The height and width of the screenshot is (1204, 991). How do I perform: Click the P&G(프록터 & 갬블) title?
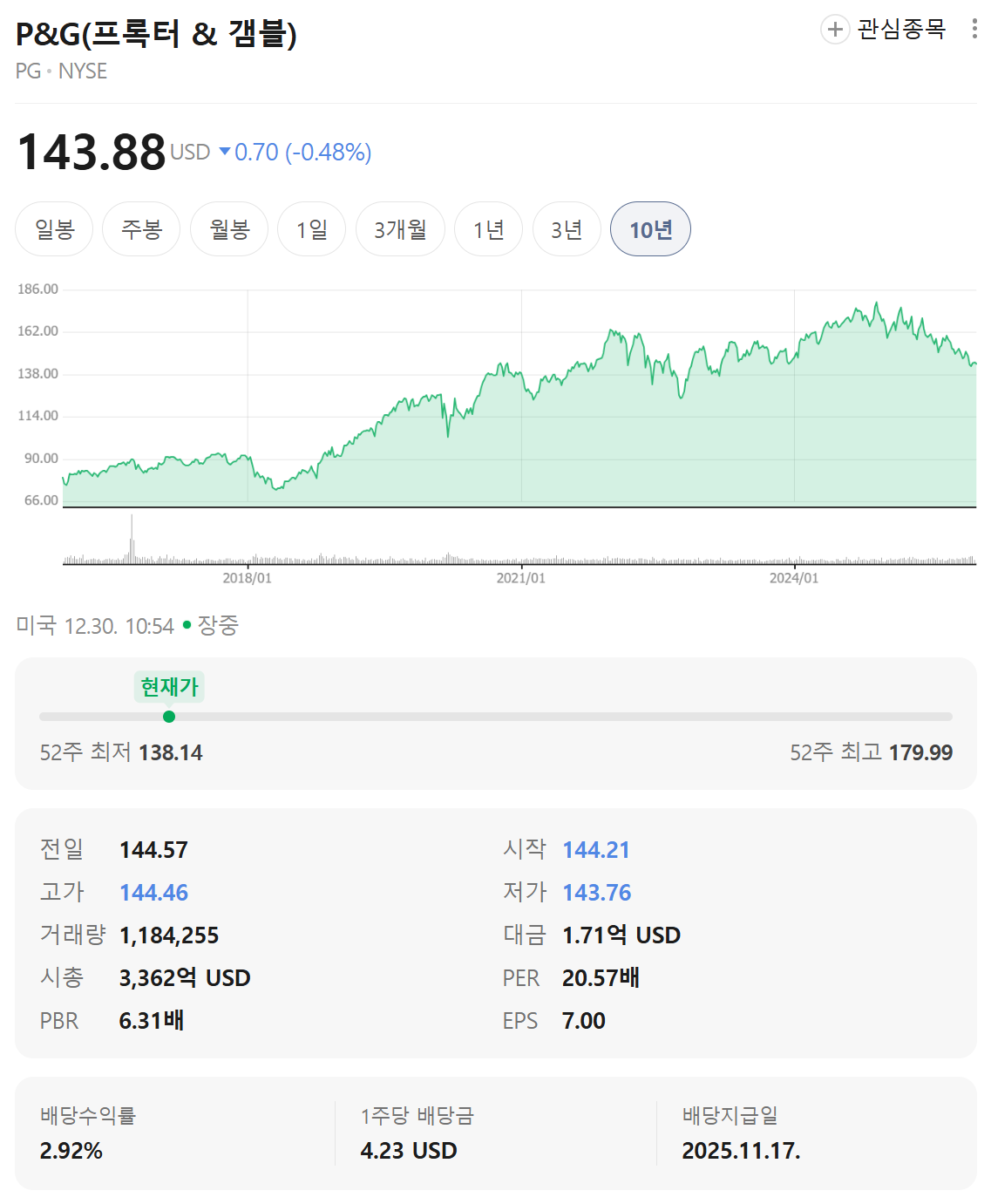click(157, 34)
